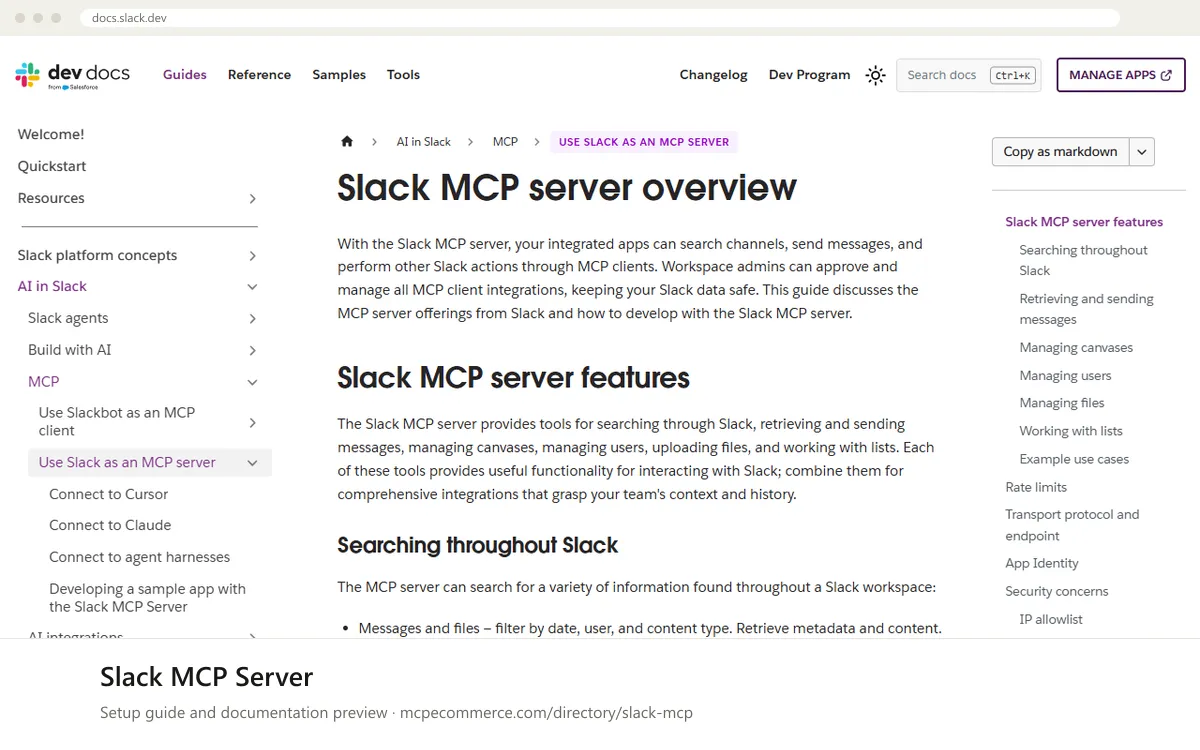Screen dimensions: 1200x750
Task: Click the Copy as markdown button
Action: (1060, 152)
